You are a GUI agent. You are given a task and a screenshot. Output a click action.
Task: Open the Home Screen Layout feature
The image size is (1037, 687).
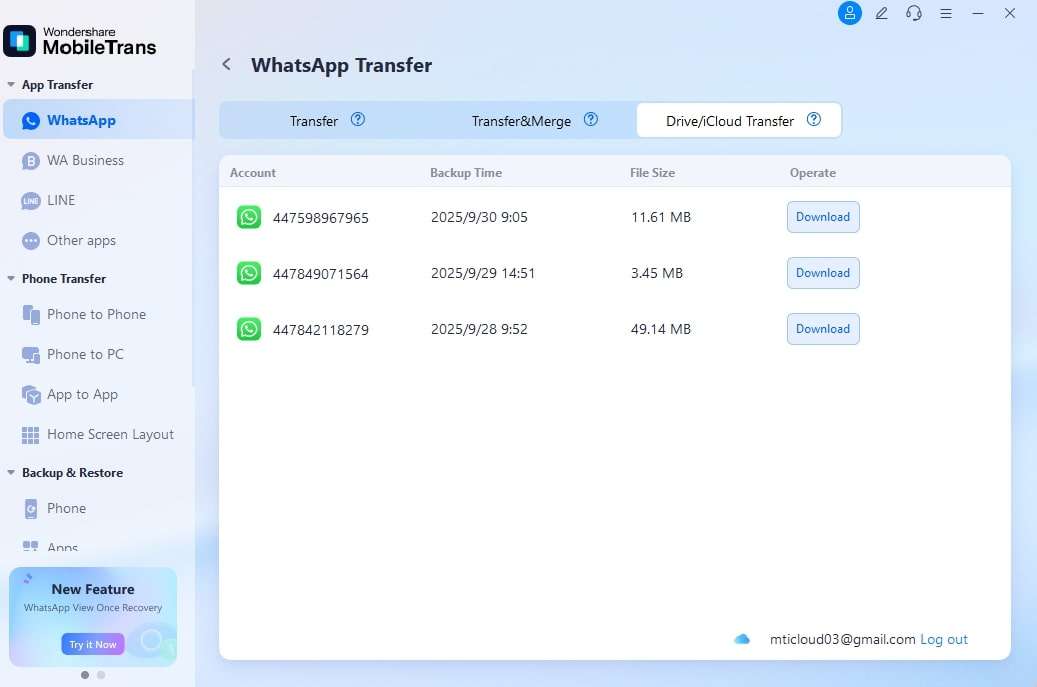pos(110,434)
